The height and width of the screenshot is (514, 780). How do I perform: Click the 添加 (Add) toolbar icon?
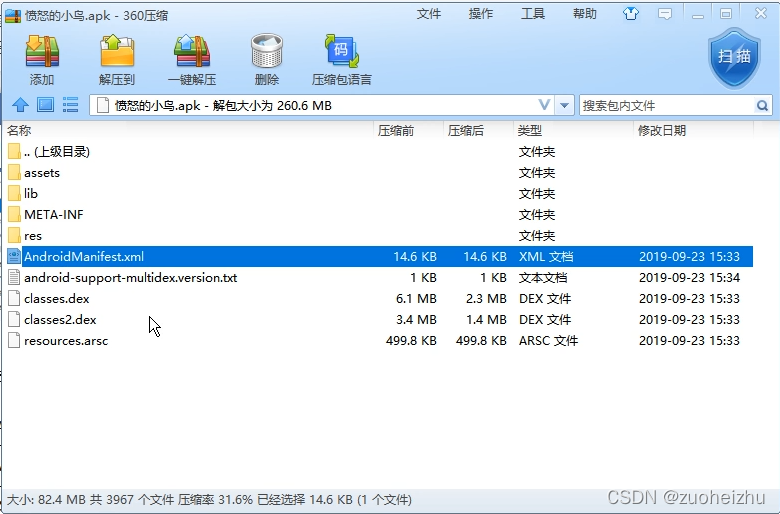point(42,51)
